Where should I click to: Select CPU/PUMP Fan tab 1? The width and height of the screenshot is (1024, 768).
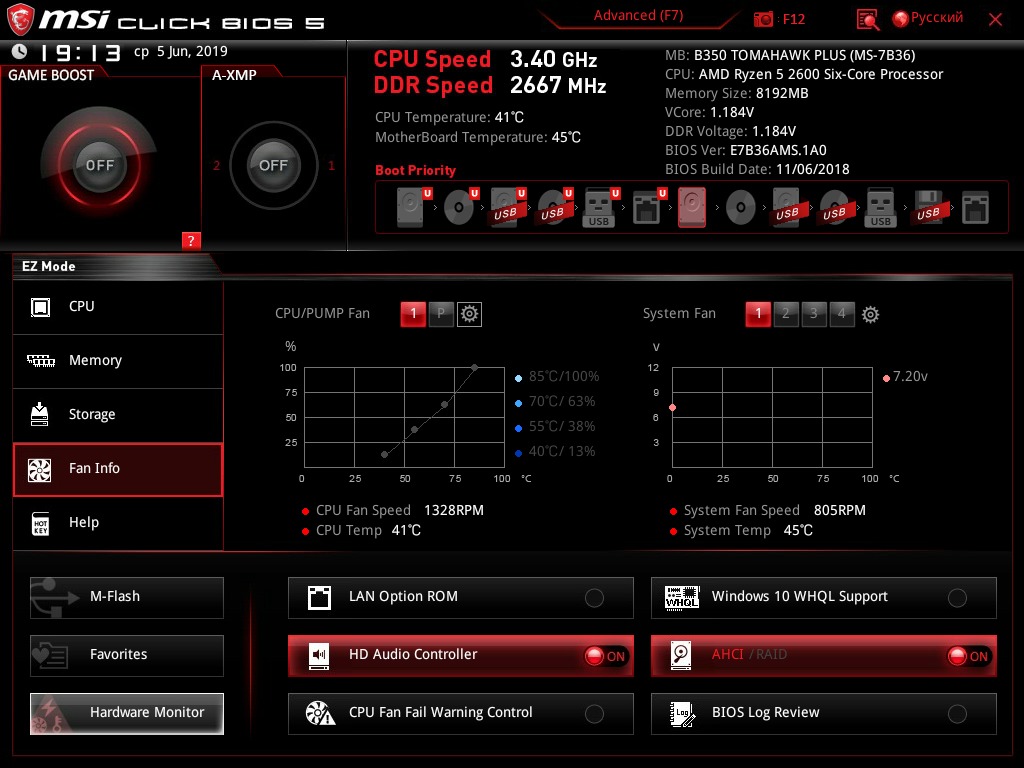pyautogui.click(x=413, y=314)
